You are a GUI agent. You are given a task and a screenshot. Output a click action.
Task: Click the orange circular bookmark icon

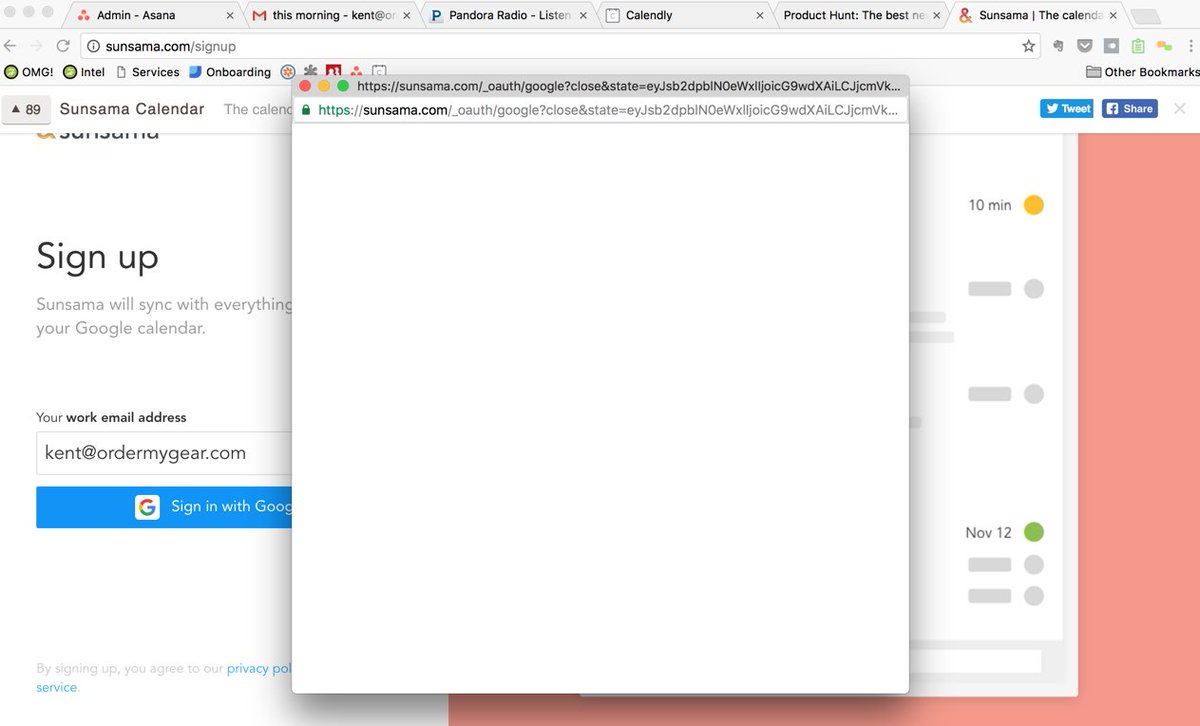288,72
